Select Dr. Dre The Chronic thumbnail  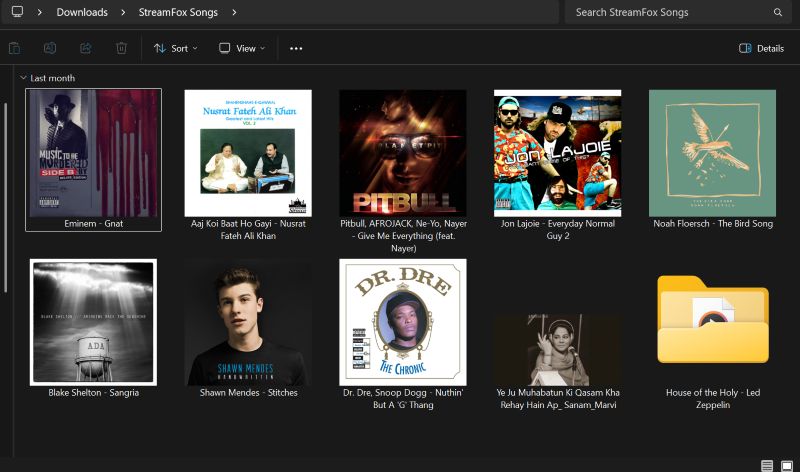coord(403,322)
